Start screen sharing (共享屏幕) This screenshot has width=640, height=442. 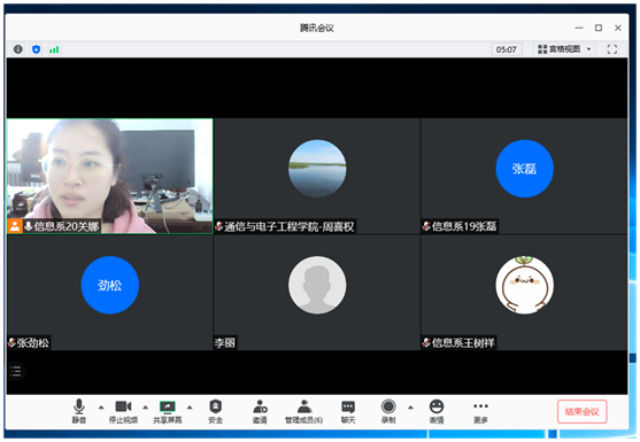point(167,411)
